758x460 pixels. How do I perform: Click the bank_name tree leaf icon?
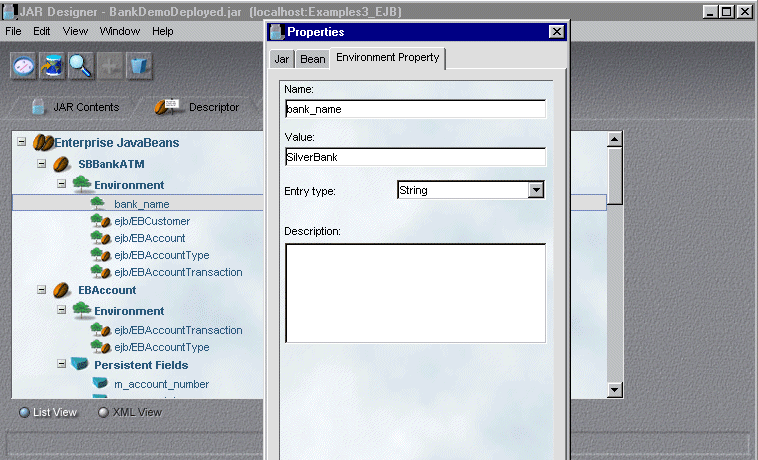98,203
